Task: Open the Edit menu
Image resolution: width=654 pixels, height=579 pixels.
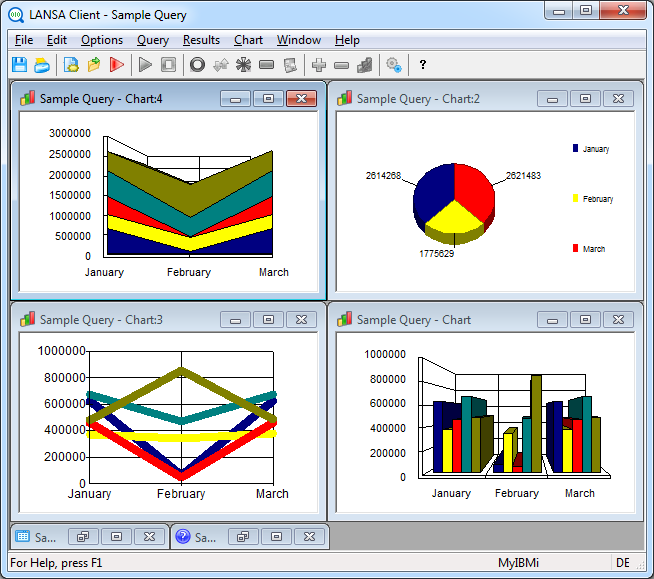Action: [x=57, y=40]
